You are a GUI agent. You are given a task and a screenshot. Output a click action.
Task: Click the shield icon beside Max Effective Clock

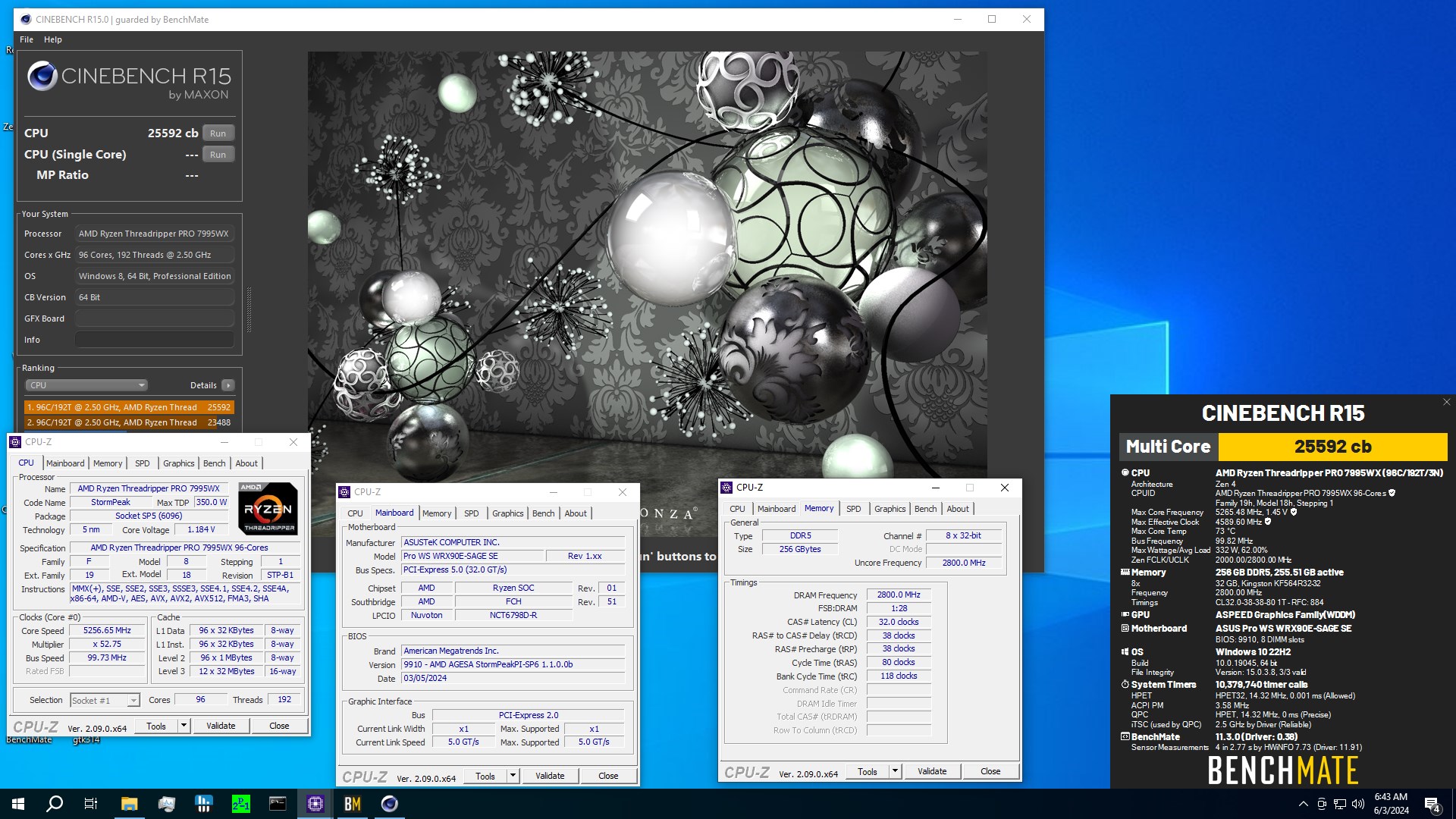click(x=1268, y=522)
